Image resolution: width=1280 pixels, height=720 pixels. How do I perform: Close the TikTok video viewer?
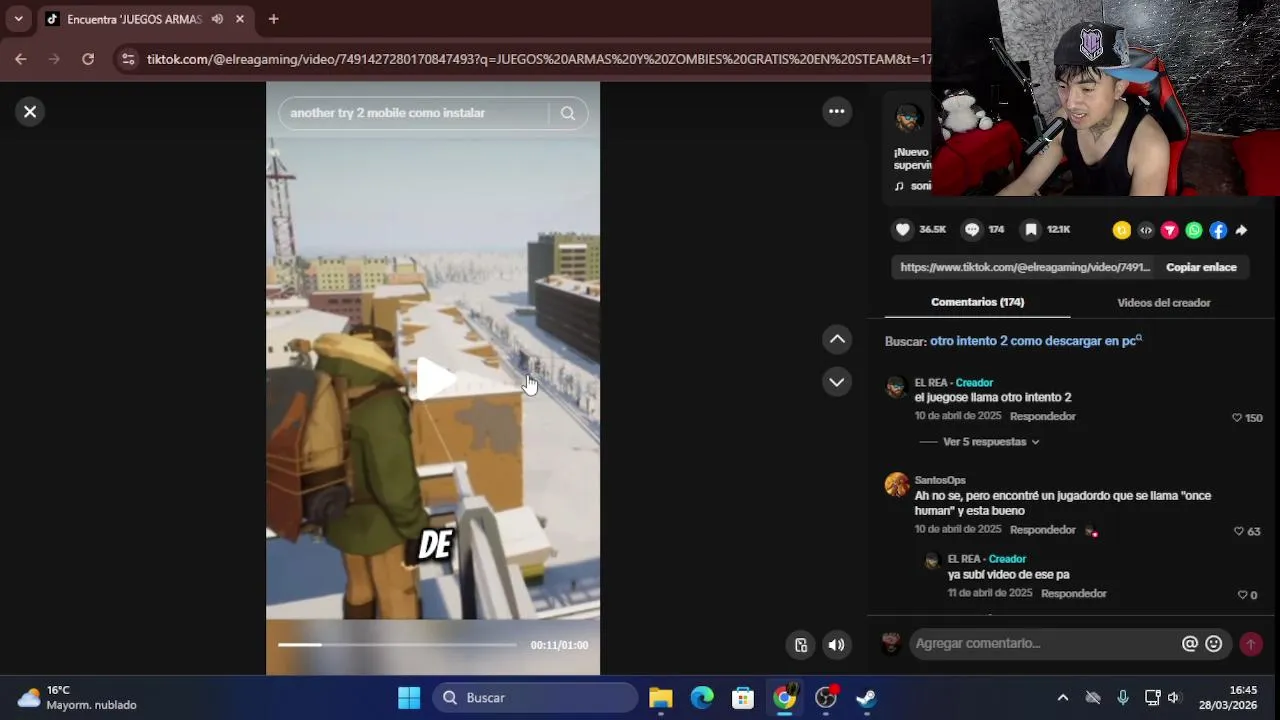pos(30,112)
